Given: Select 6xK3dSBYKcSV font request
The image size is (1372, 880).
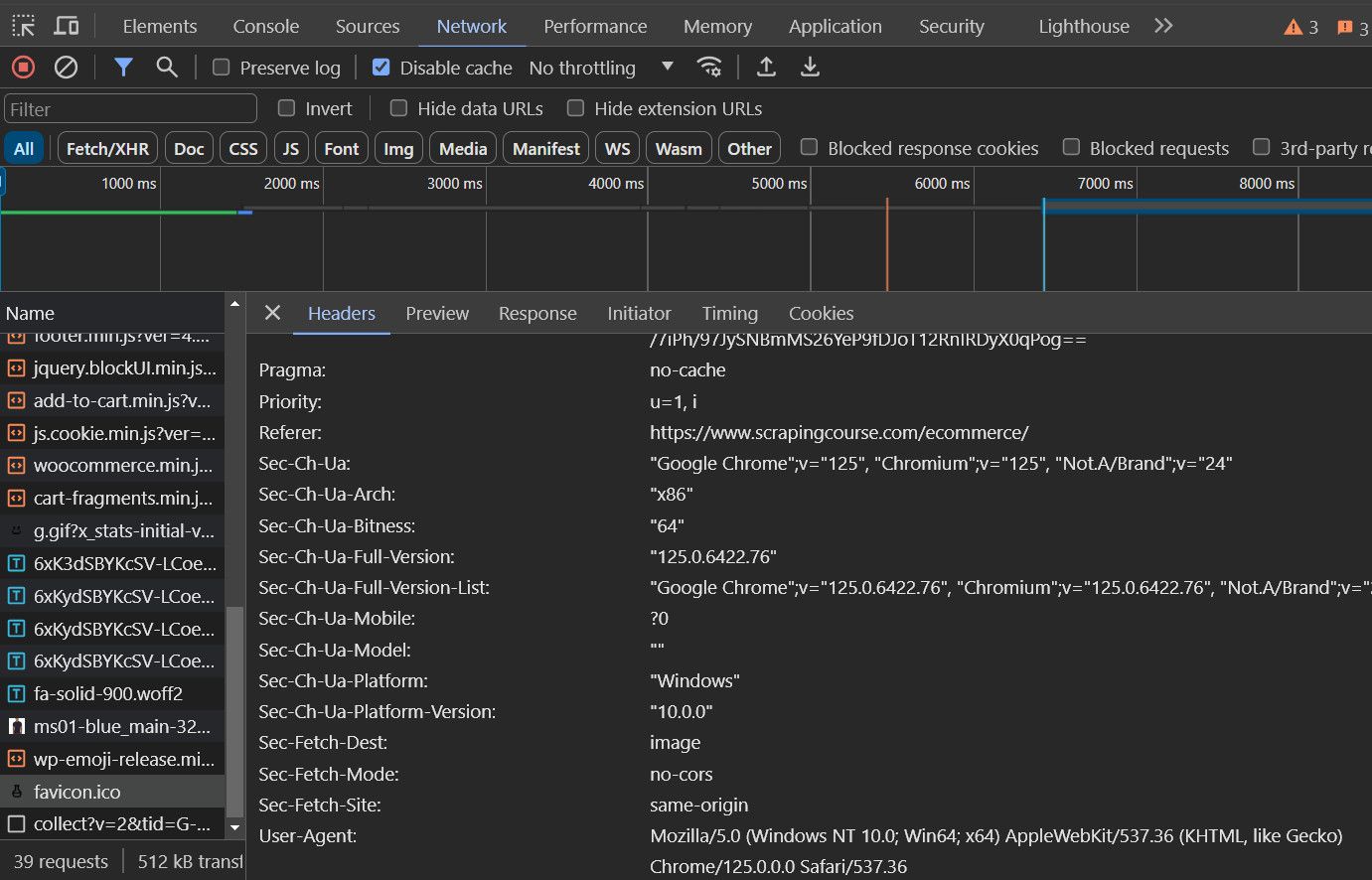Looking at the screenshot, I should coord(112,564).
